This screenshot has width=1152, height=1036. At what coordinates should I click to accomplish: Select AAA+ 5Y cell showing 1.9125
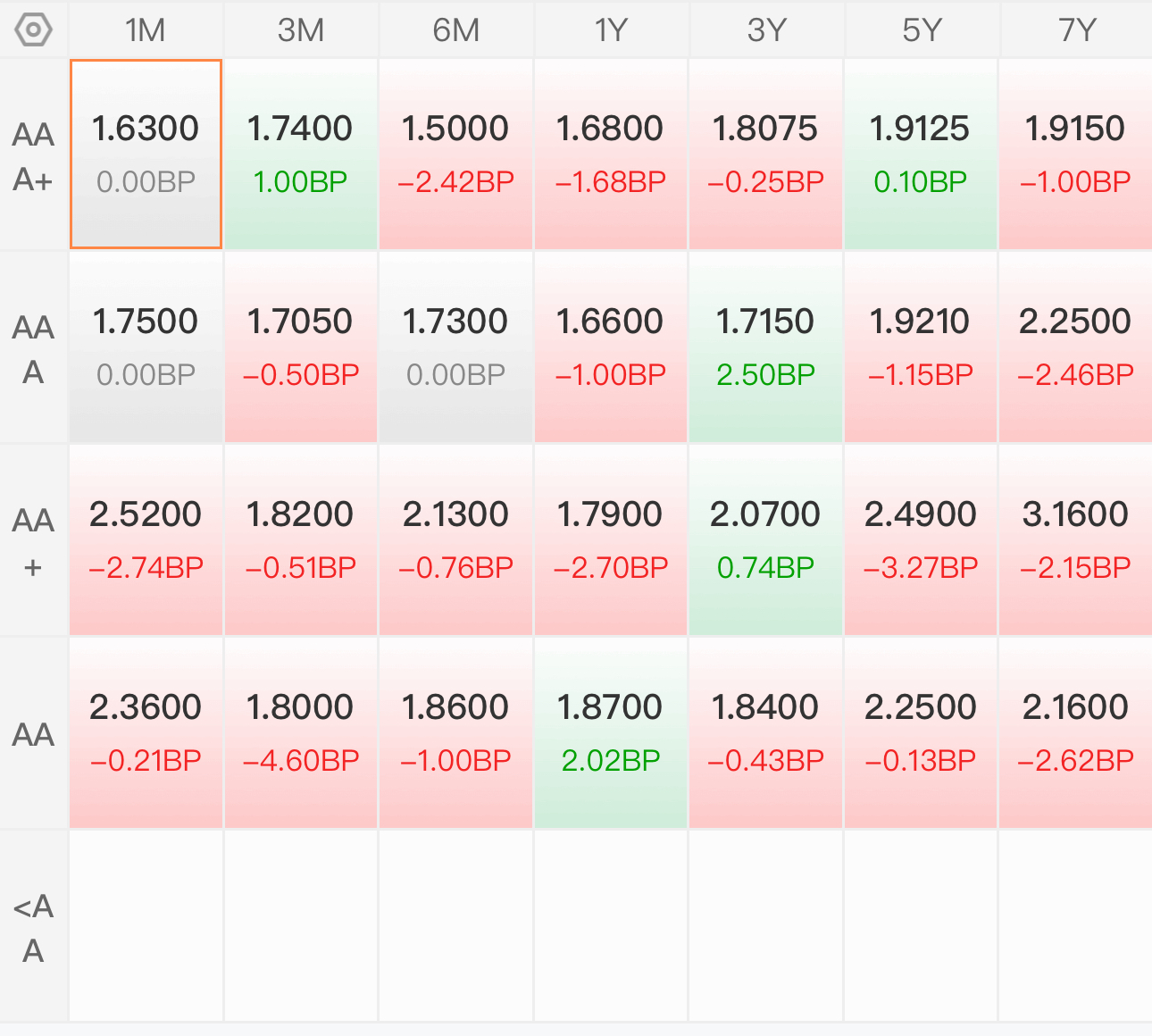921,155
